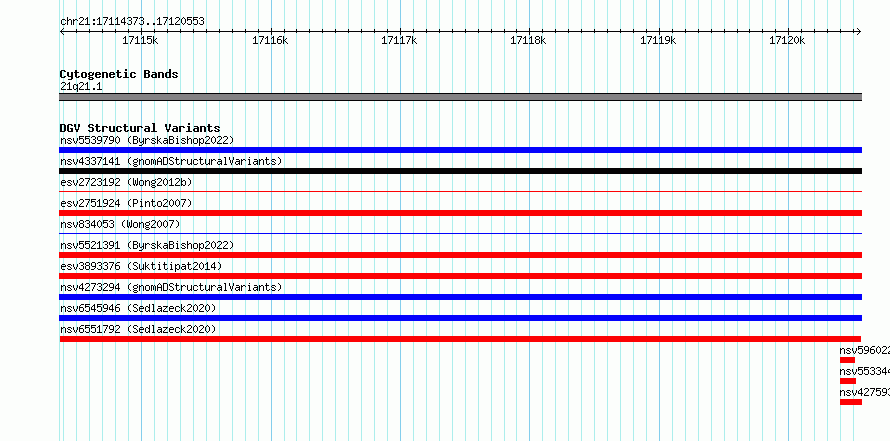Click the 17118k ruler tick label
This screenshot has width=890, height=441.
click(x=528, y=40)
